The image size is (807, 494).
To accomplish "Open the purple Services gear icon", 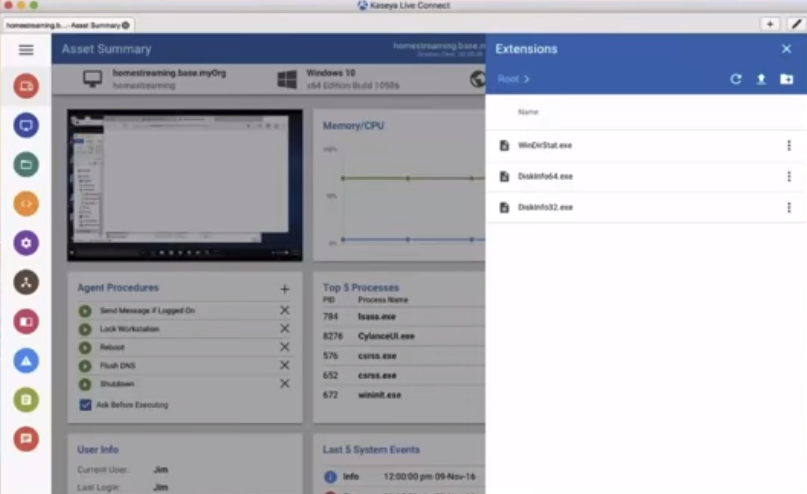I will (26, 243).
